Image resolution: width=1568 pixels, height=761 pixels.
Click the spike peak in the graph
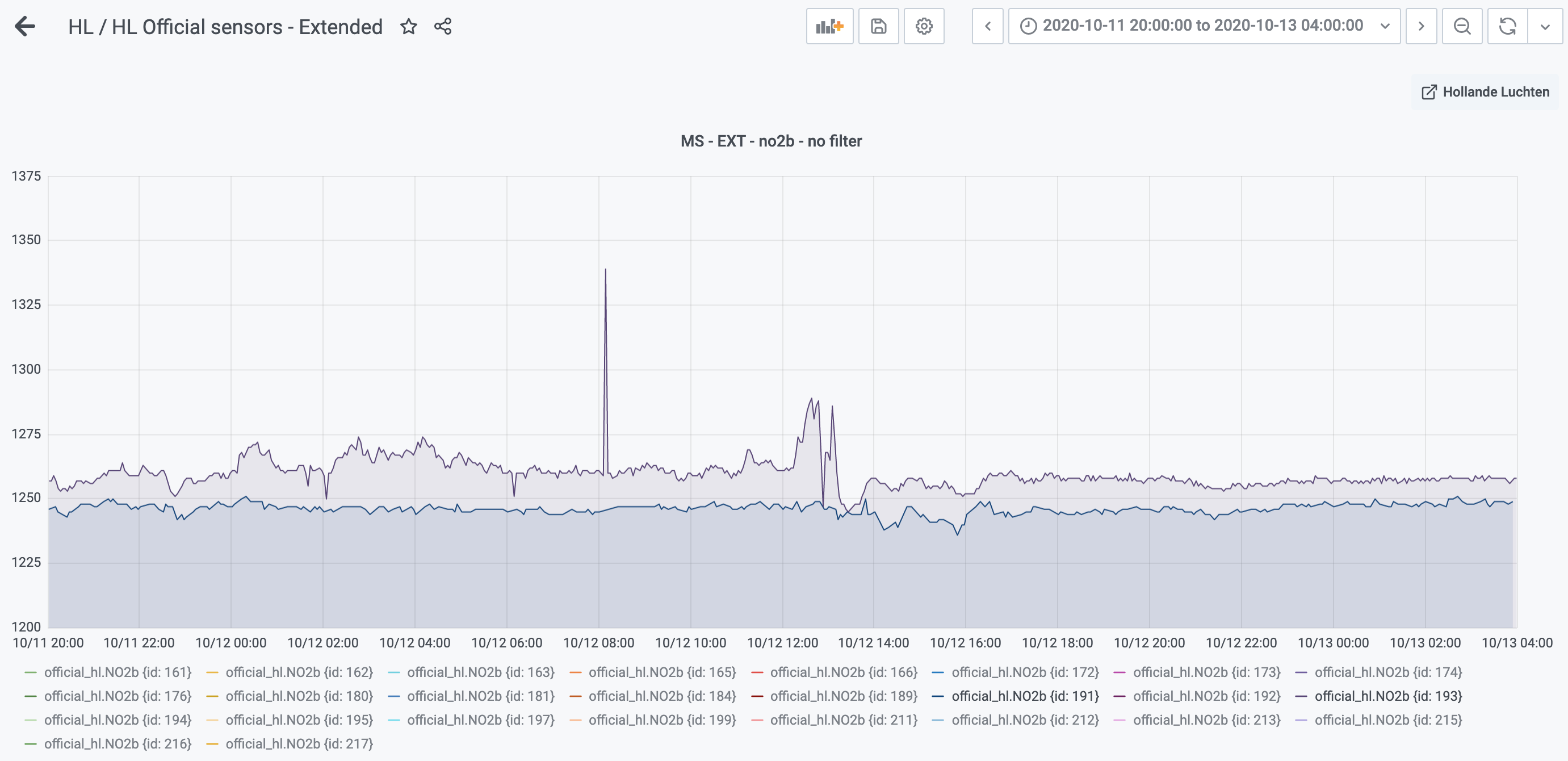[605, 270]
